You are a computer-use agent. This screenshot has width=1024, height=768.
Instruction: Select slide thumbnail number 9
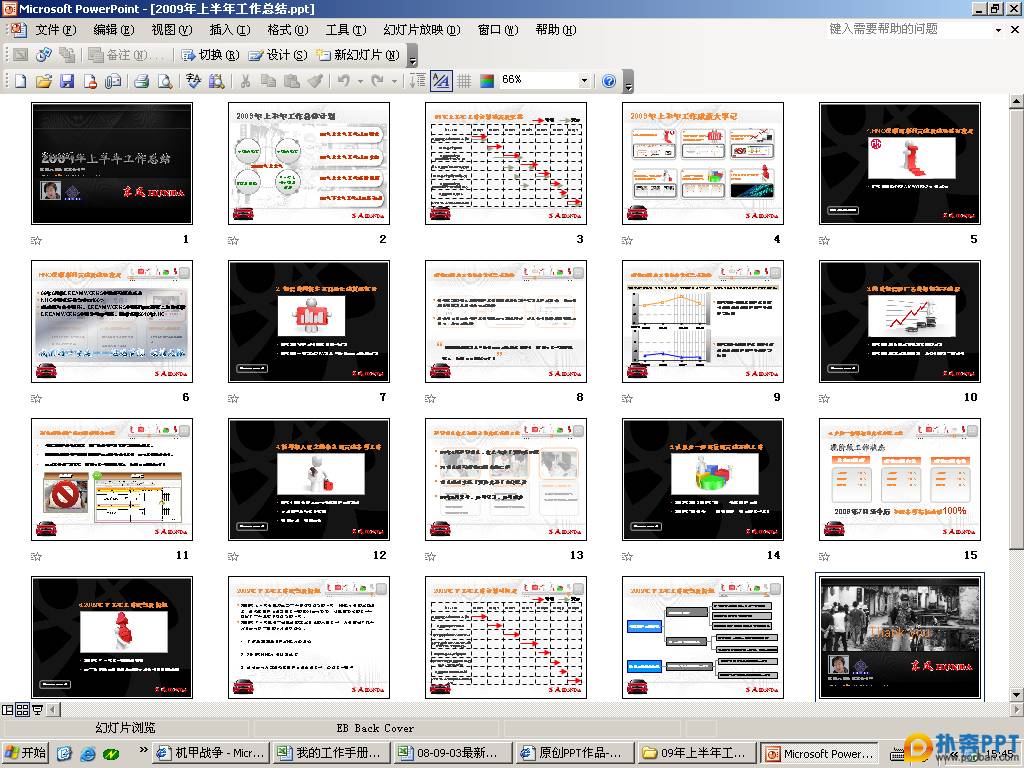tap(703, 321)
